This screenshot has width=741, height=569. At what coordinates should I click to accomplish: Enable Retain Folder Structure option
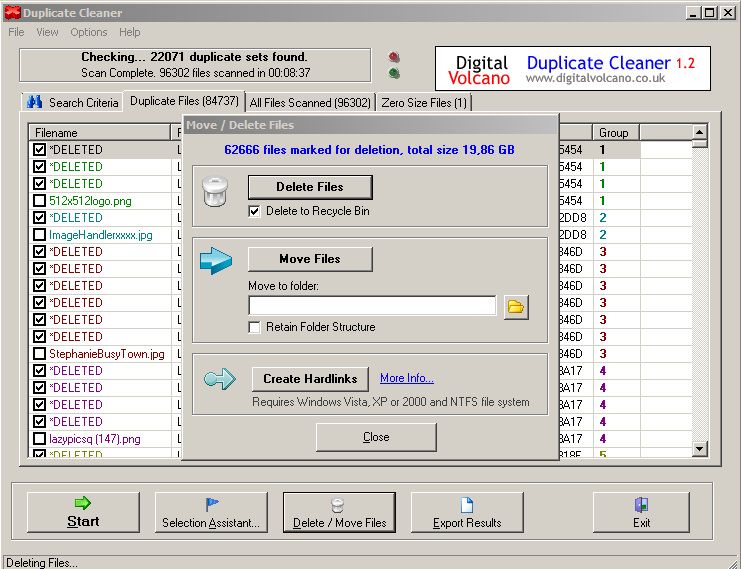tap(255, 327)
